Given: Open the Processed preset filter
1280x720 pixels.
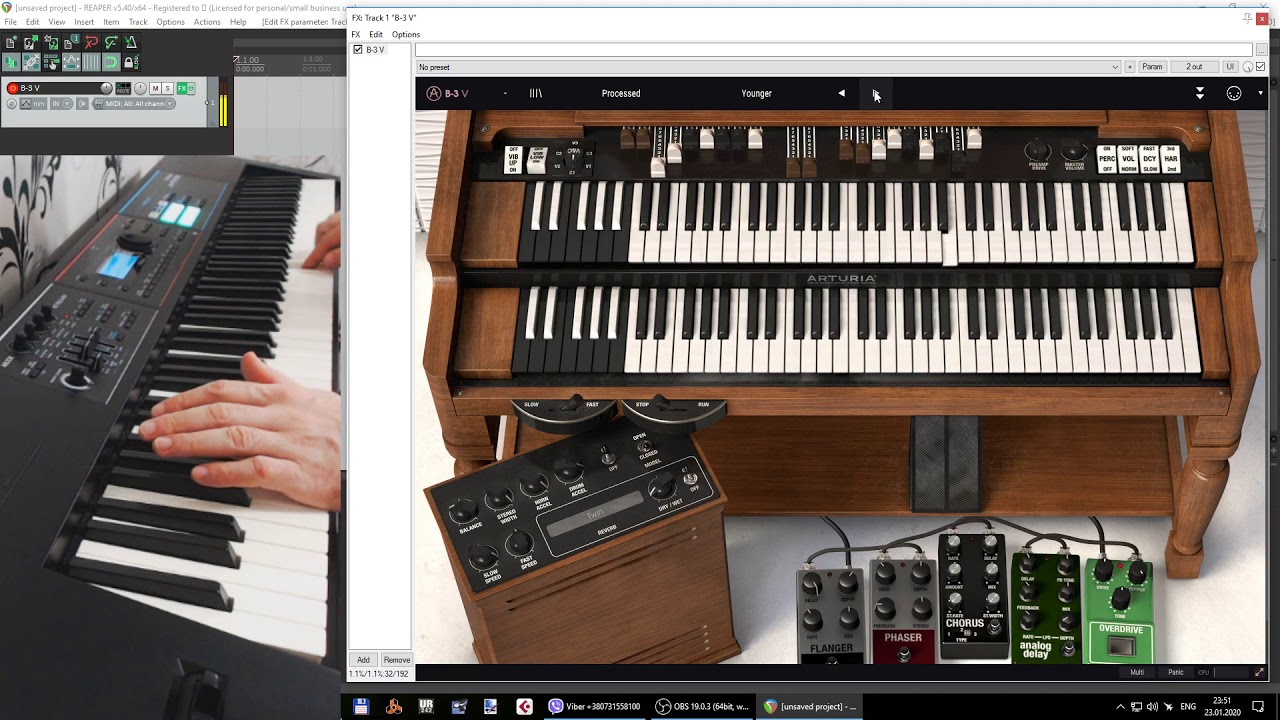Looking at the screenshot, I should click(x=621, y=93).
